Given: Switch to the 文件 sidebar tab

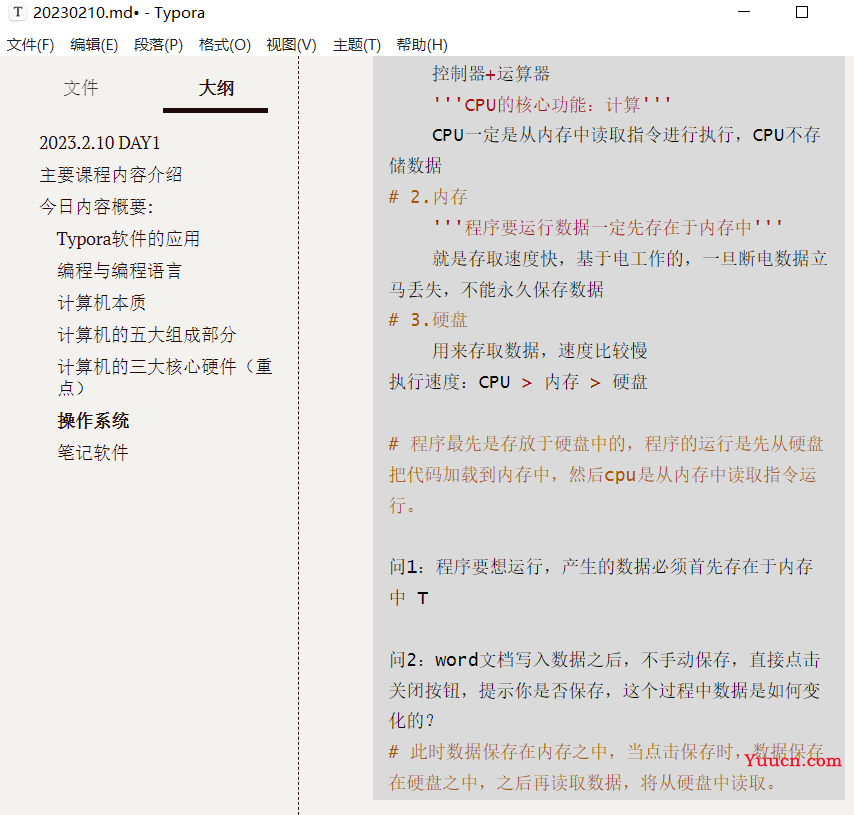Looking at the screenshot, I should point(81,88).
